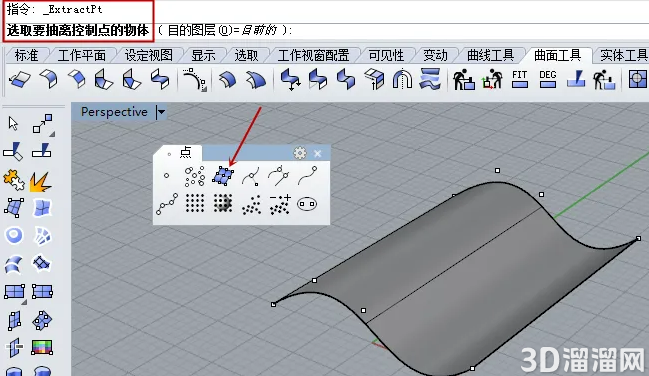Click the color gradient analysis icon
The image size is (649, 376).
(x=42, y=347)
